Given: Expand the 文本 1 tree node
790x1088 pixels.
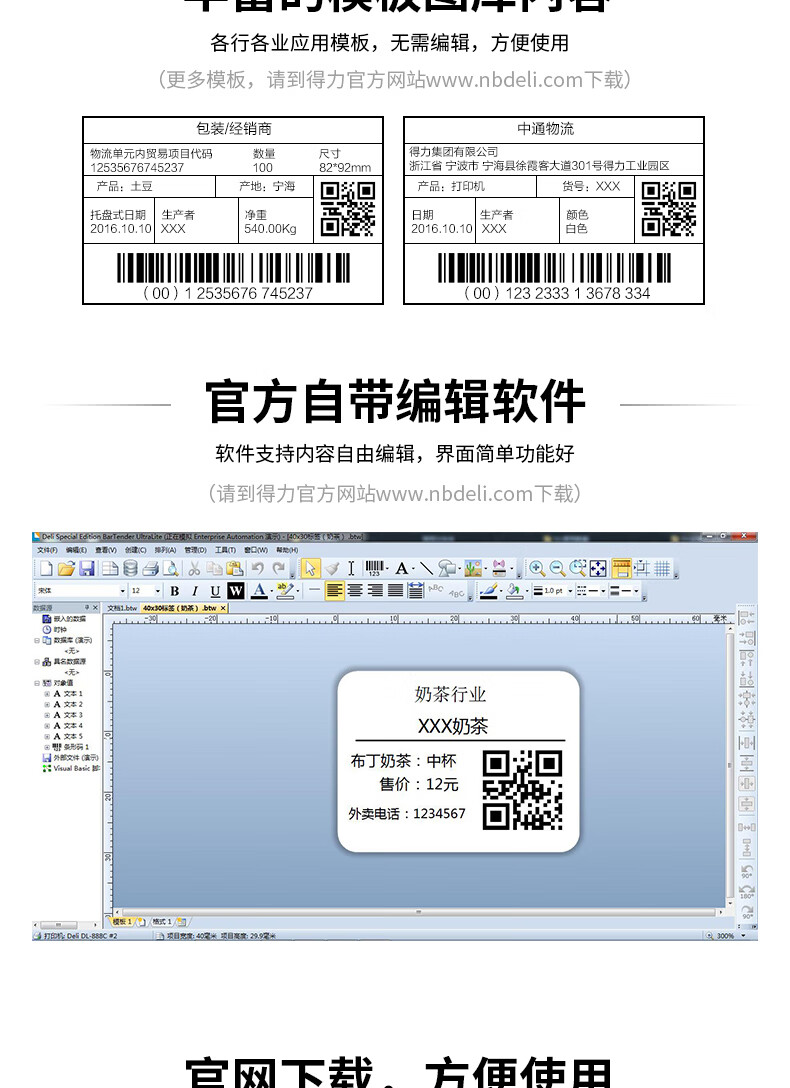Looking at the screenshot, I should click(47, 694).
